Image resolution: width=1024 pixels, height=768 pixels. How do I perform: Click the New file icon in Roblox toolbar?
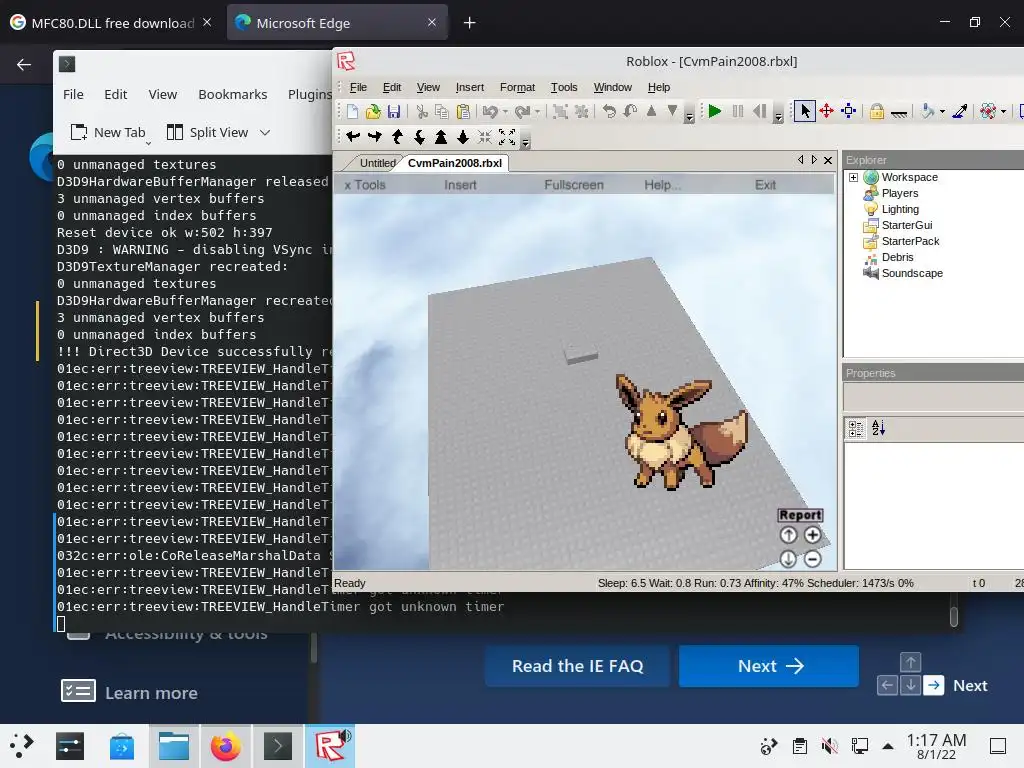point(353,112)
